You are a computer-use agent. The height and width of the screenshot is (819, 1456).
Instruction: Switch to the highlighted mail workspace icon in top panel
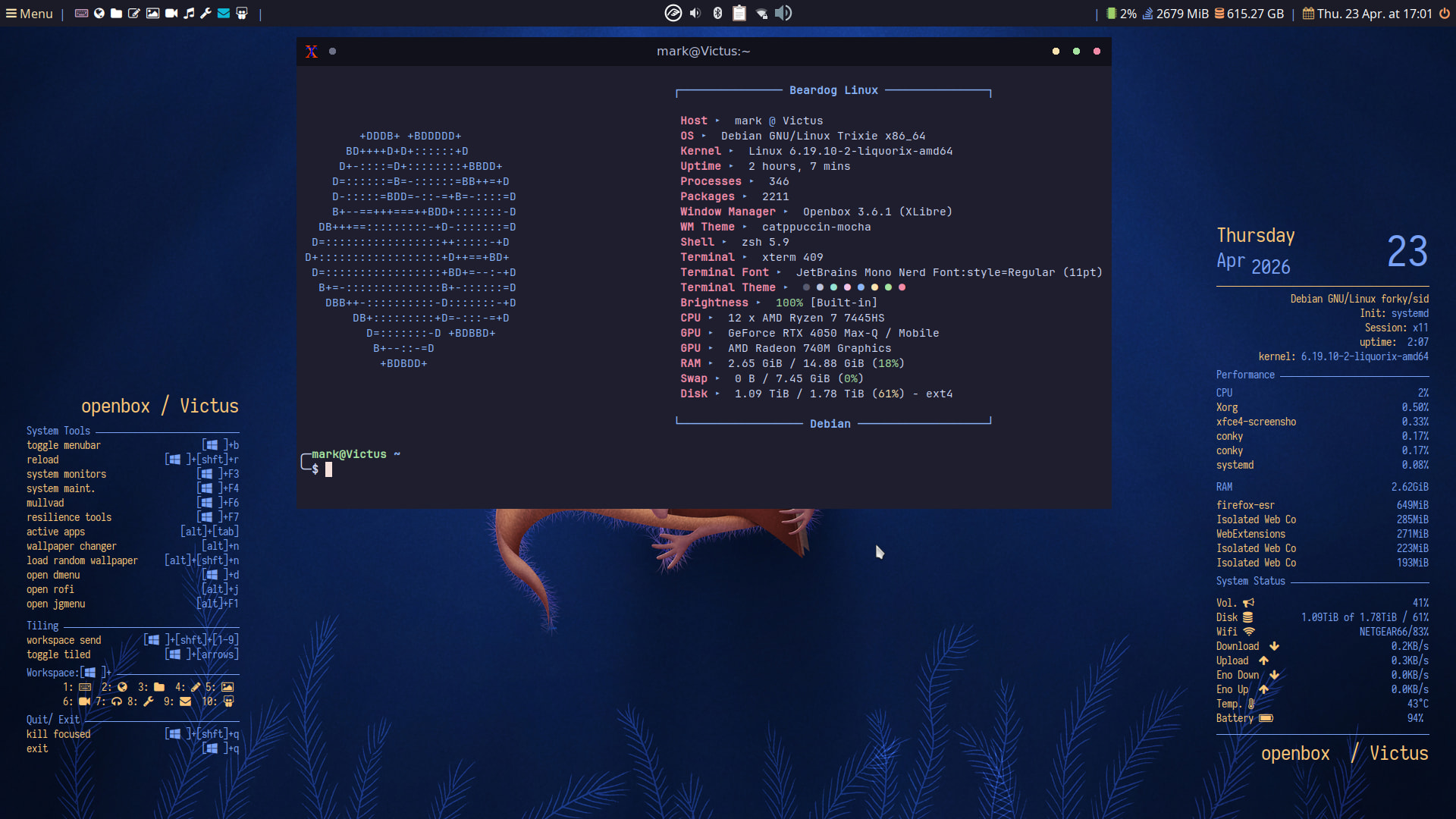click(x=224, y=14)
